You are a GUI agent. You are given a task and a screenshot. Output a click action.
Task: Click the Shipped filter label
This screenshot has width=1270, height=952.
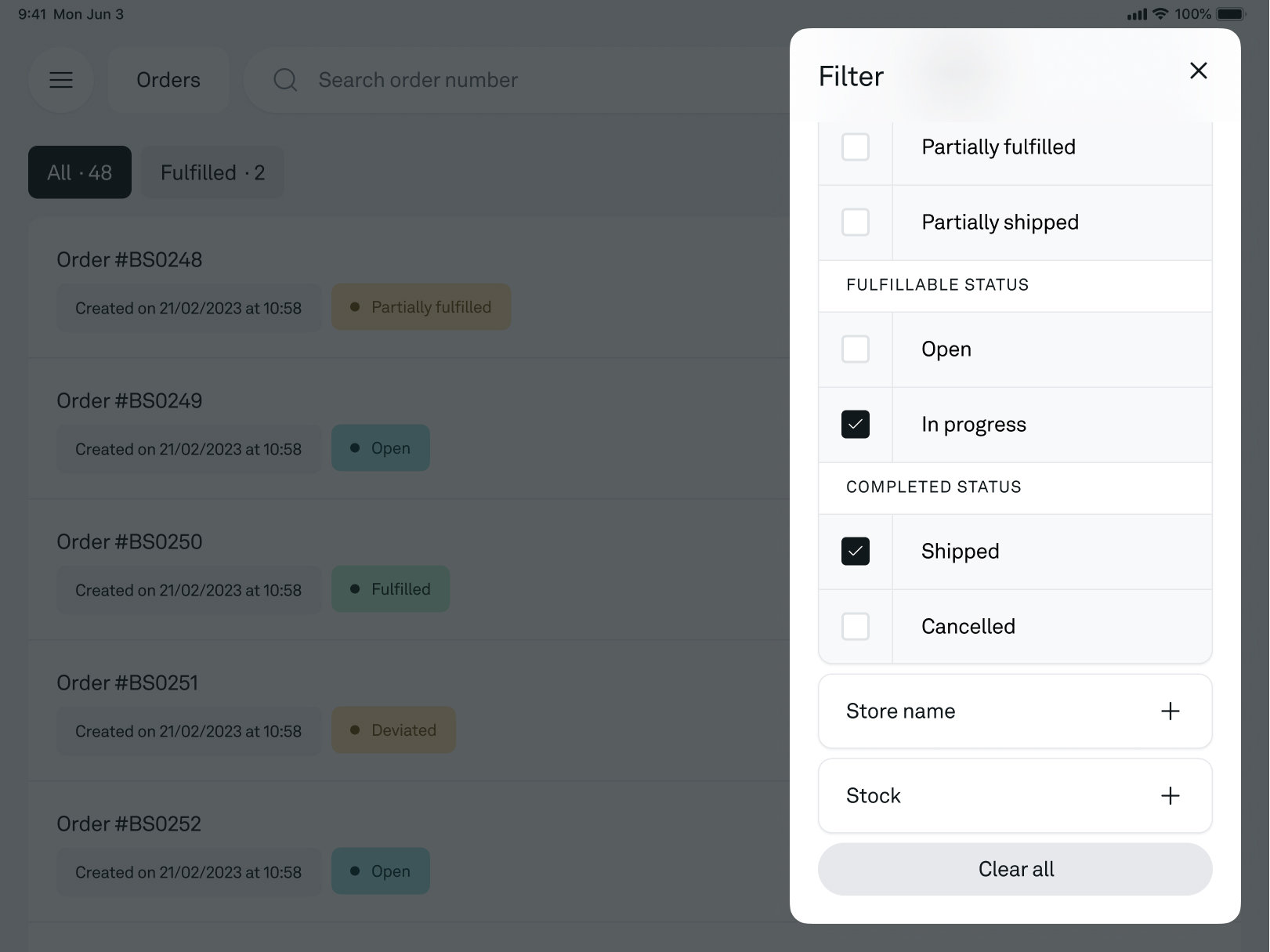pyautogui.click(x=961, y=552)
